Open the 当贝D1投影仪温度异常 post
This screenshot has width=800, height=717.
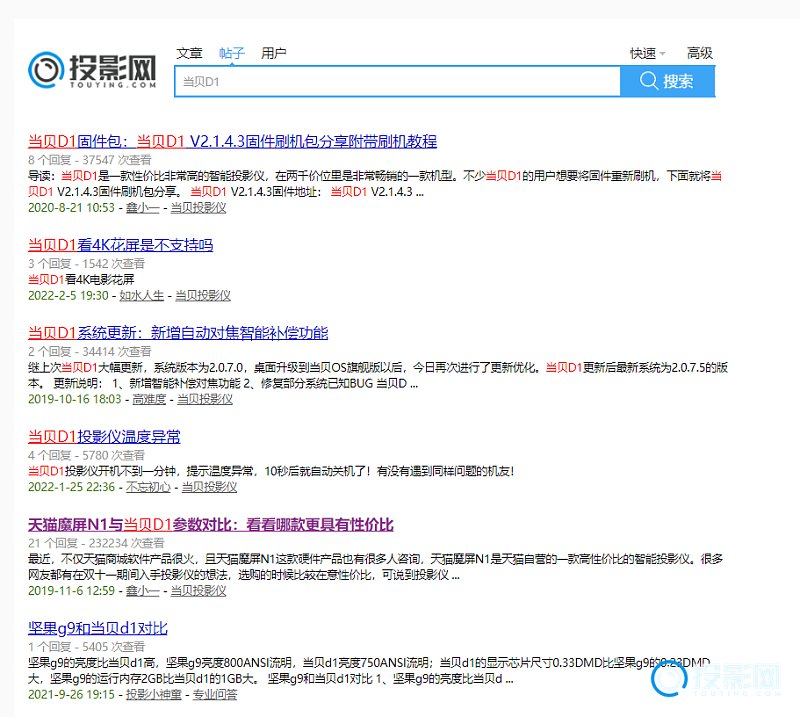[104, 437]
